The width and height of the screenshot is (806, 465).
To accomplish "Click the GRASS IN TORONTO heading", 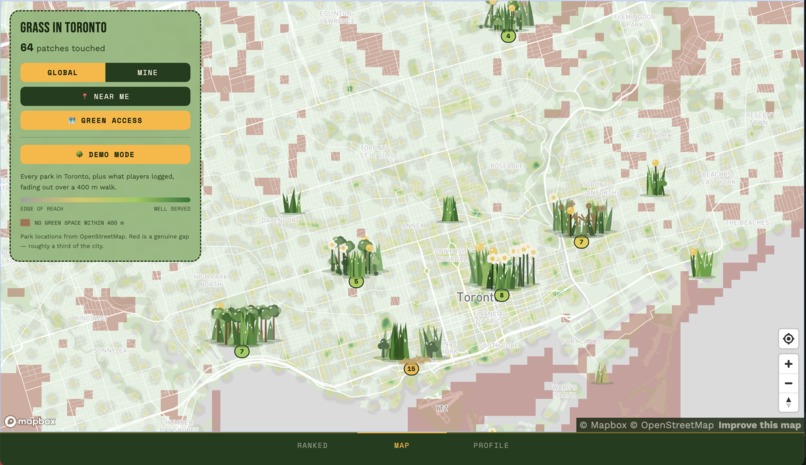I will 63,27.
